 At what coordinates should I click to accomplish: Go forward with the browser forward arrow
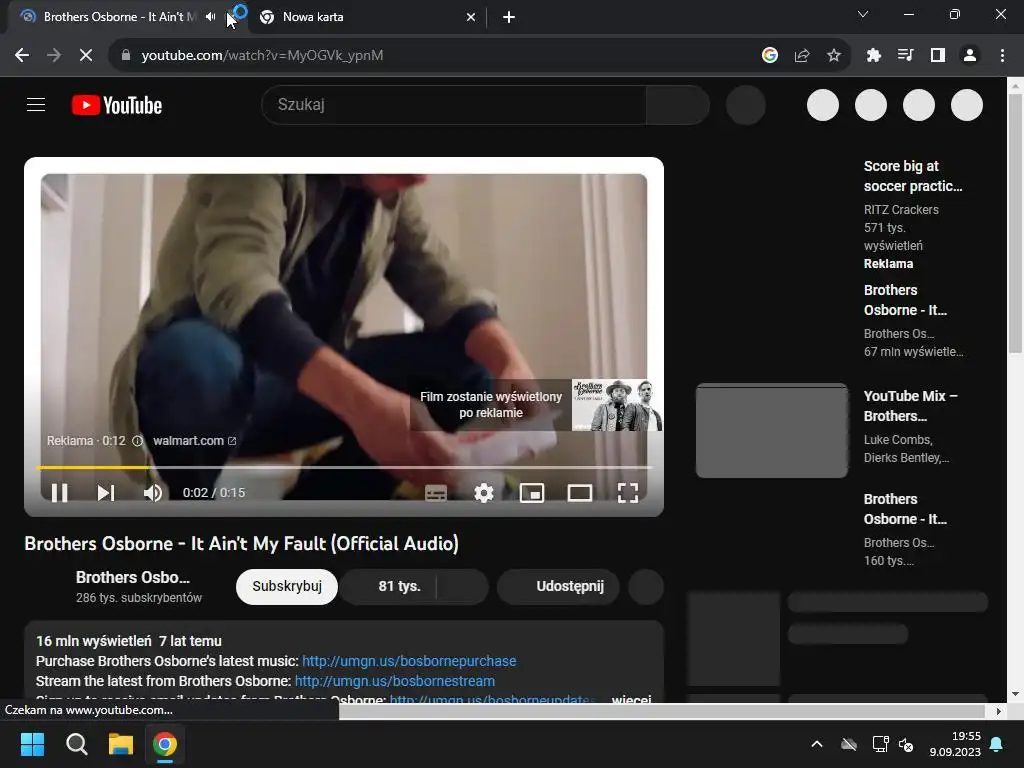point(54,56)
